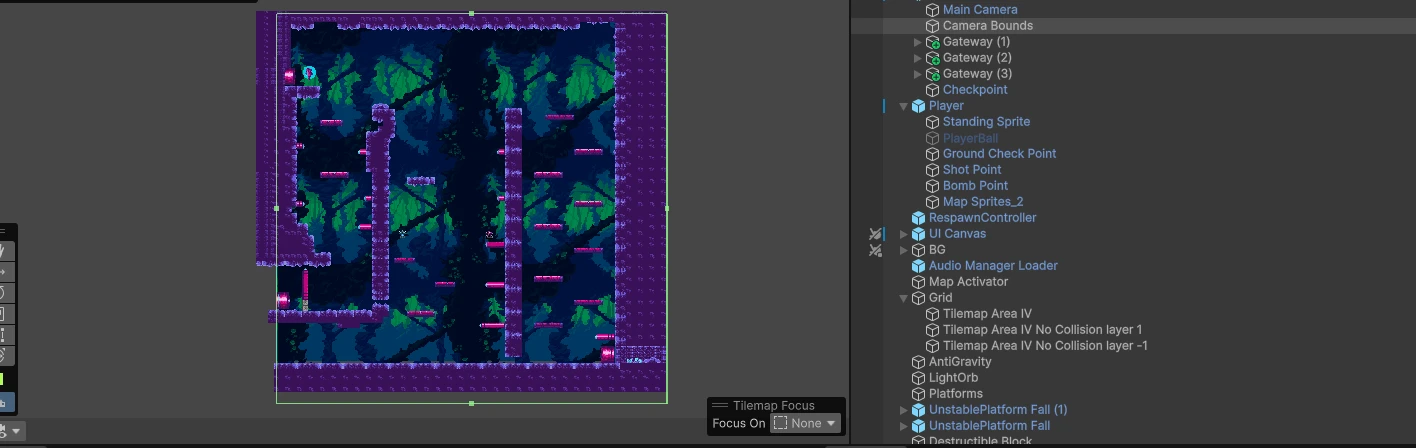Viewport: 1416px width, 448px height.
Task: Select the Checkpoint object
Action: (x=974, y=90)
